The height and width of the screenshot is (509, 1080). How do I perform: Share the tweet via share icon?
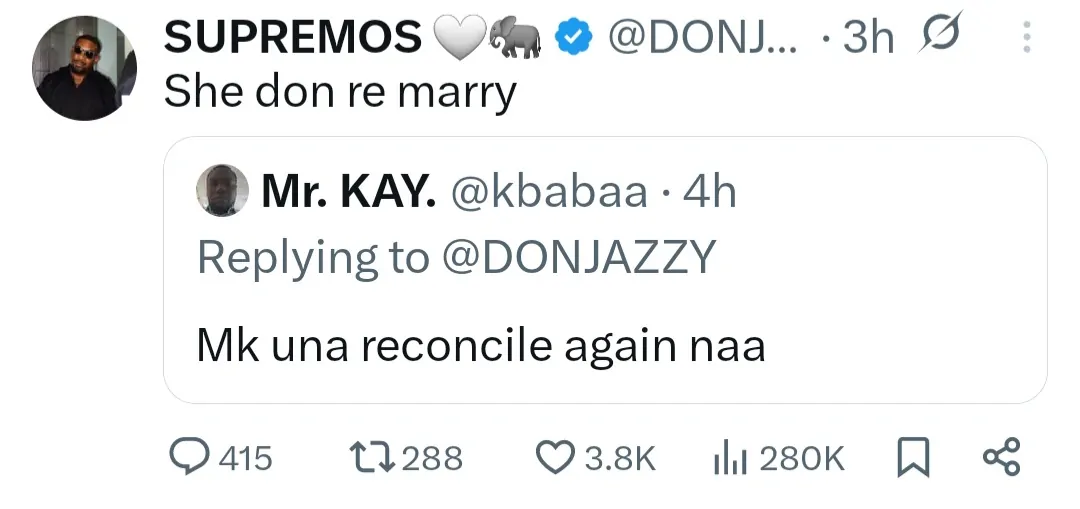1001,458
